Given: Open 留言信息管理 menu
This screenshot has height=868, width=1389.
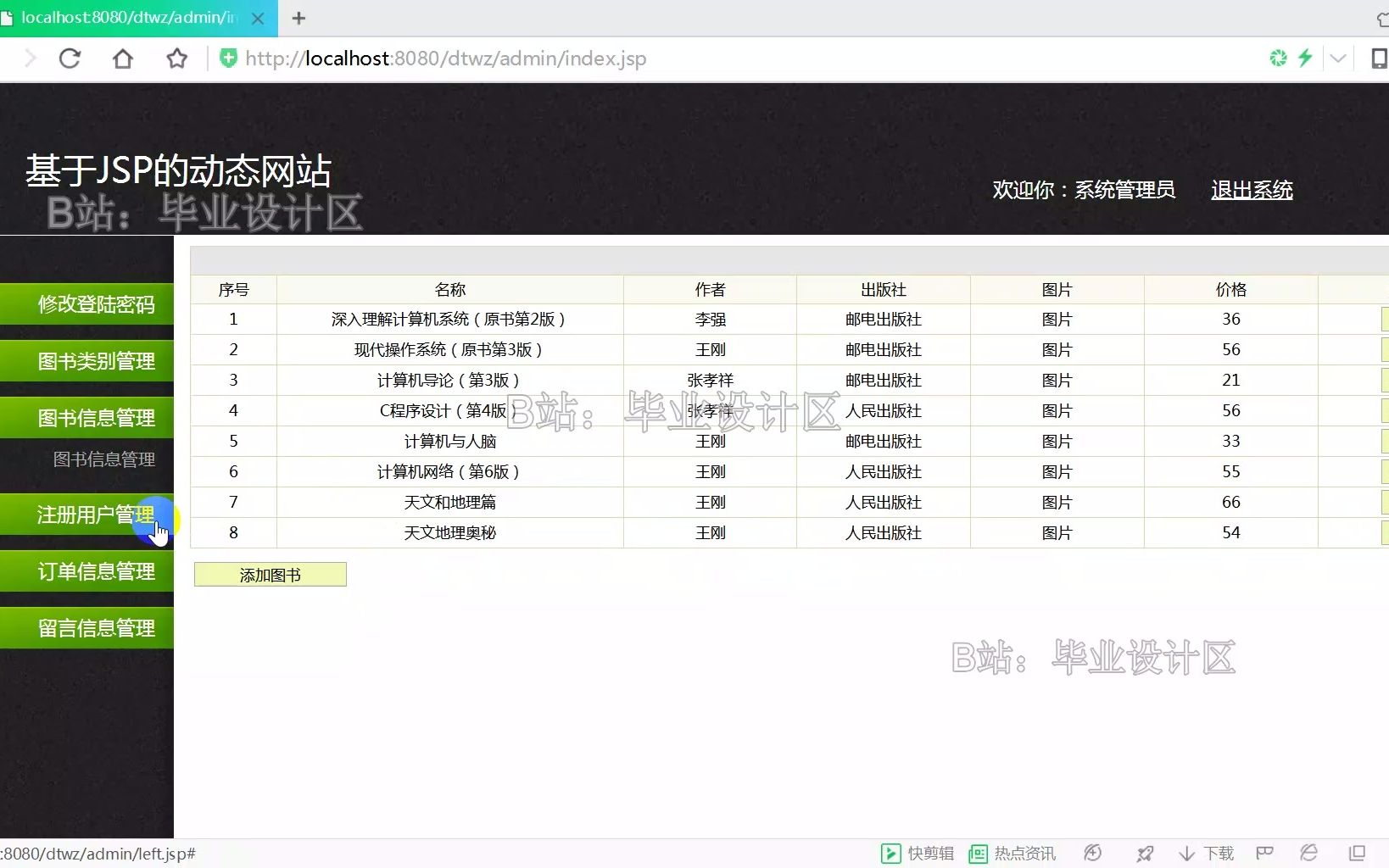Looking at the screenshot, I should click(x=86, y=628).
